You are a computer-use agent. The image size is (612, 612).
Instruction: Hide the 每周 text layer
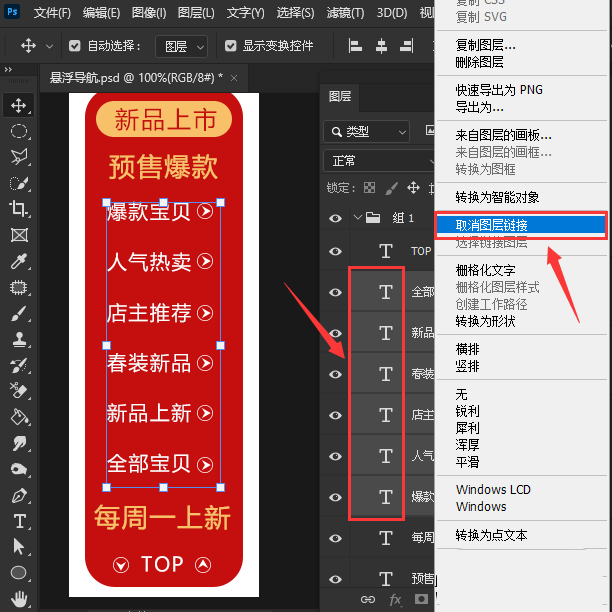tap(335, 538)
